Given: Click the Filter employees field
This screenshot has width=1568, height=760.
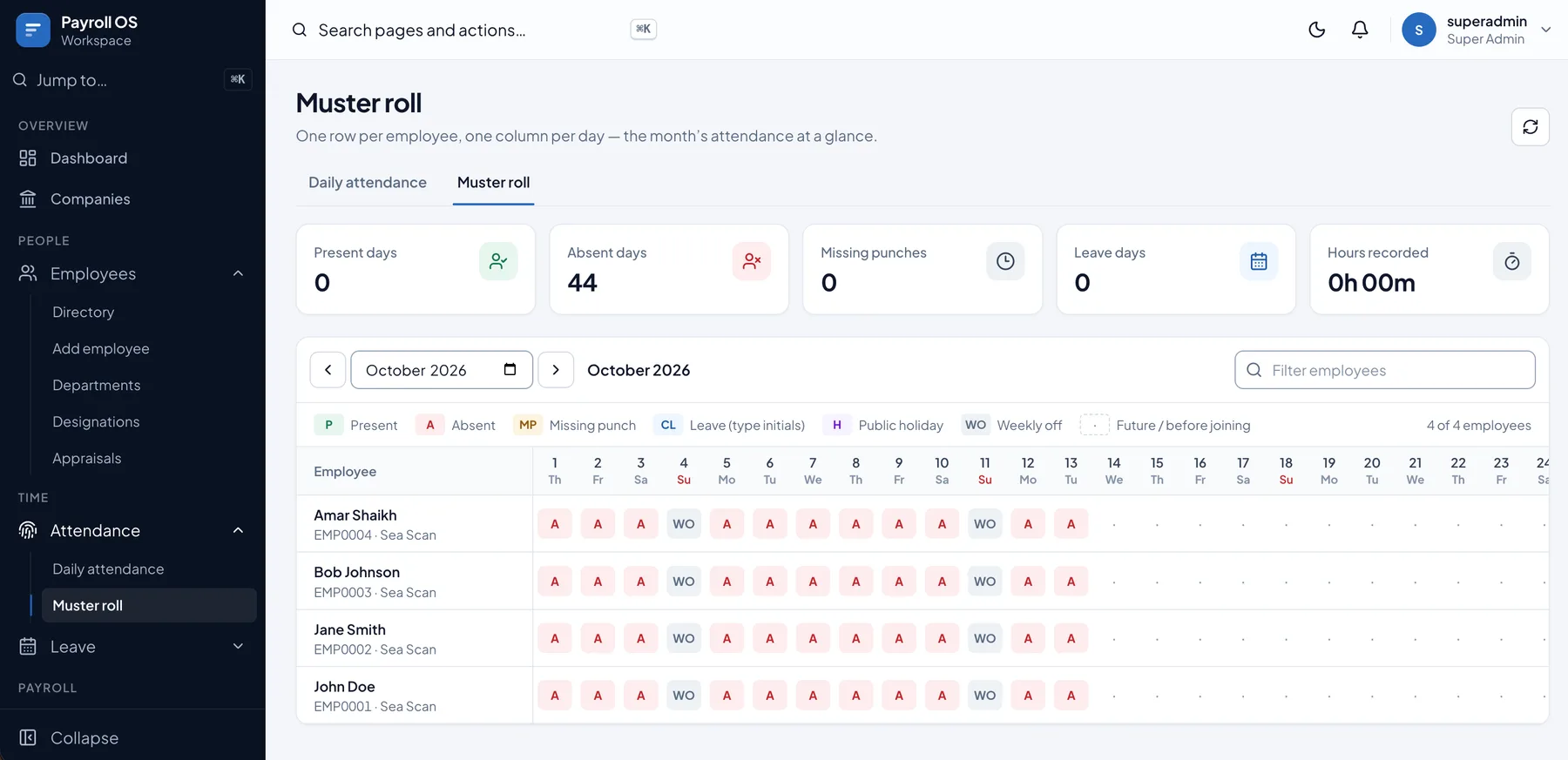Looking at the screenshot, I should [x=1385, y=370].
